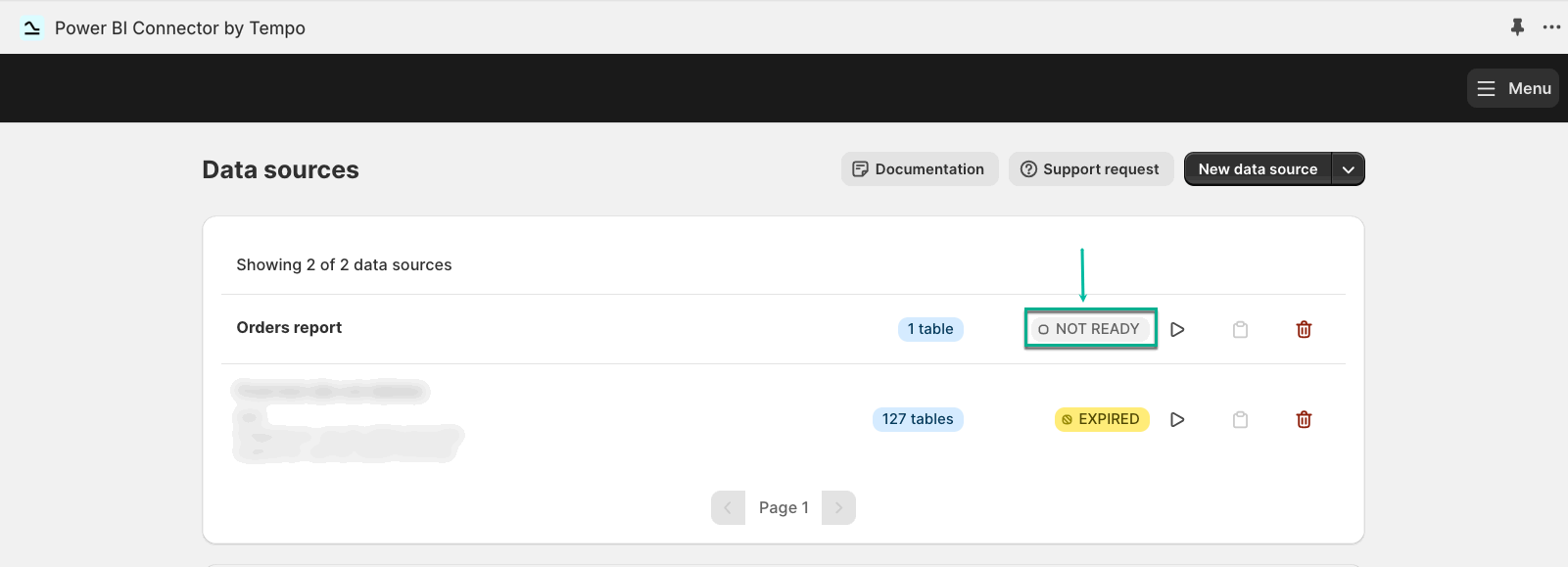Click the Tempo logo icon in title bar
The width and height of the screenshot is (1568, 567).
(x=31, y=28)
